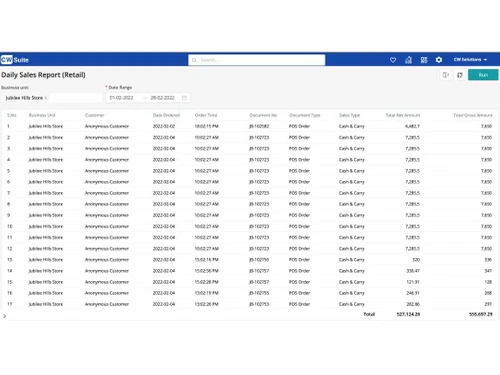The image size is (500, 375).
Task: Click the magnifier icon in search bar
Action: point(194,60)
